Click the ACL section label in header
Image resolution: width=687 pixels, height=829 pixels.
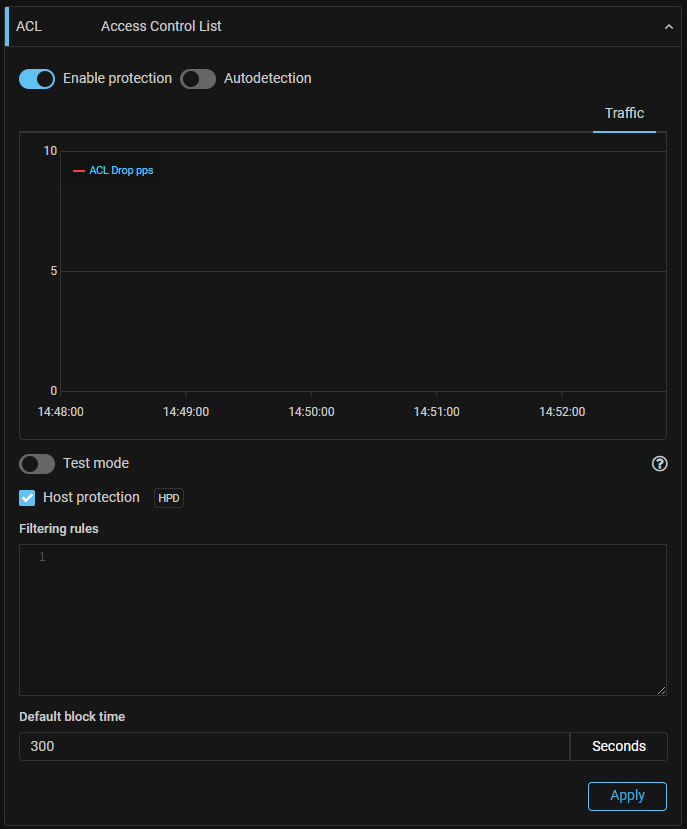(29, 26)
